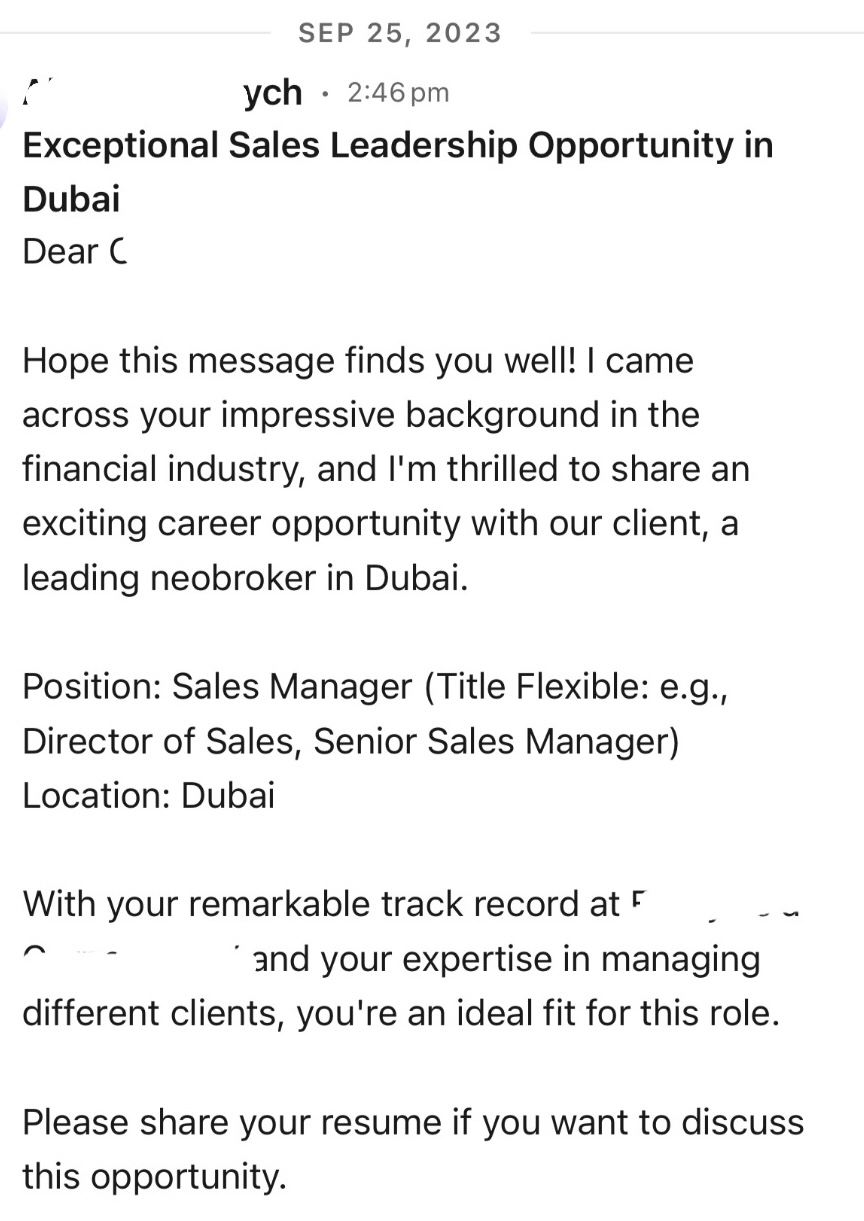Click the 2:46 pm message timestamp
The height and width of the screenshot is (1221, 864).
point(397,93)
